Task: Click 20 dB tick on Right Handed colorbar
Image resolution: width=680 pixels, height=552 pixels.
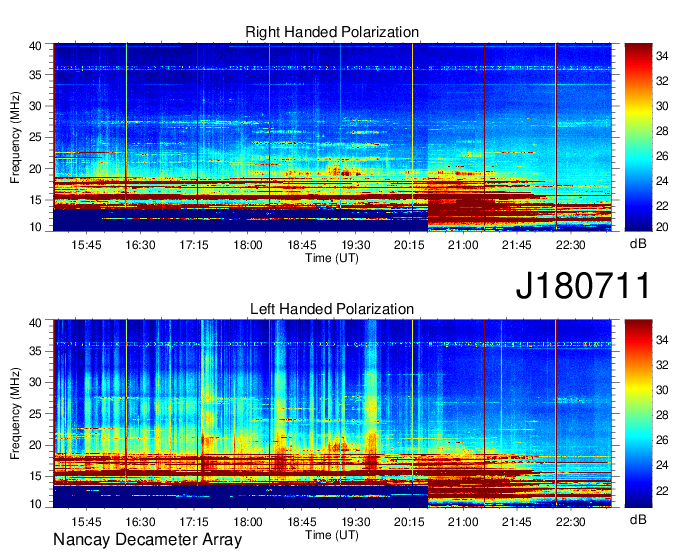Action: [662, 226]
